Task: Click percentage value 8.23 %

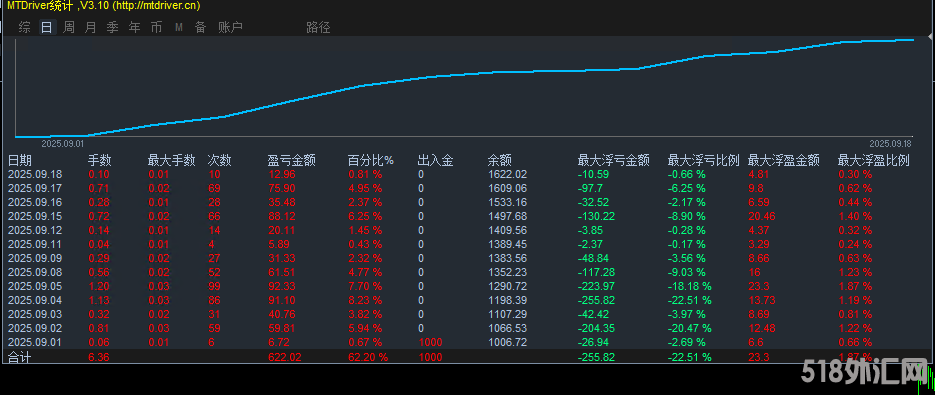Action: coord(366,300)
